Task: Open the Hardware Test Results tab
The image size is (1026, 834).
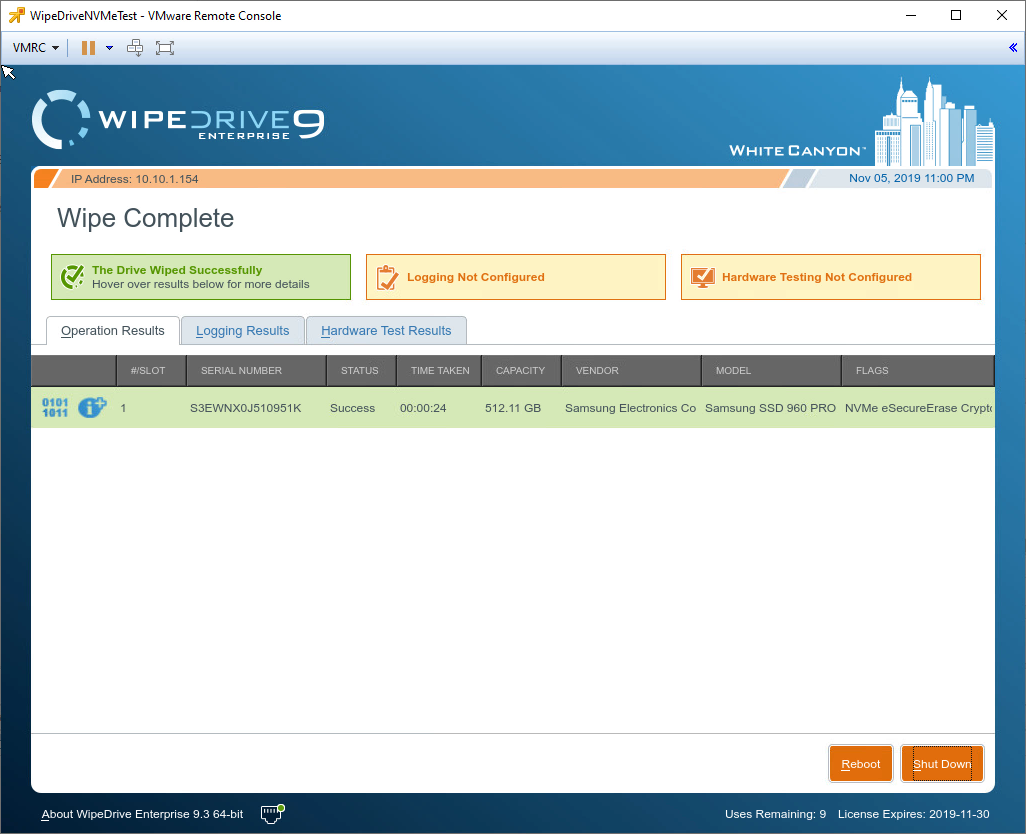Action: (386, 330)
